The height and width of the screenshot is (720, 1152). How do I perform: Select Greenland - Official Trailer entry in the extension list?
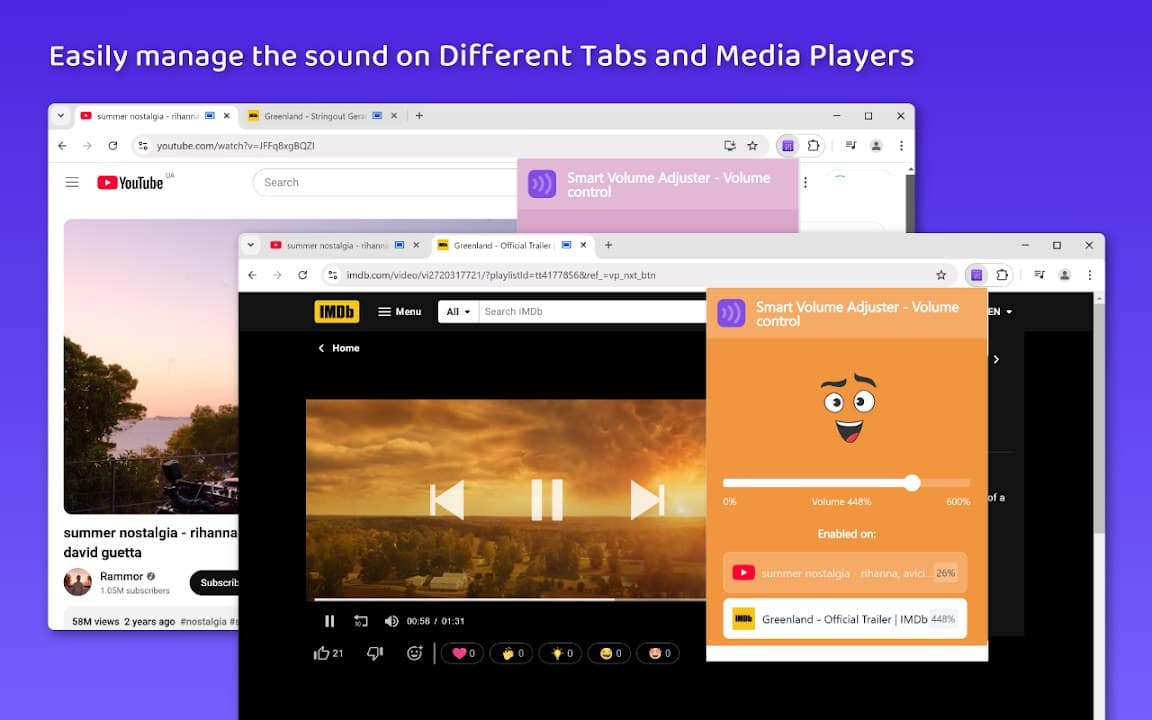tap(845, 619)
